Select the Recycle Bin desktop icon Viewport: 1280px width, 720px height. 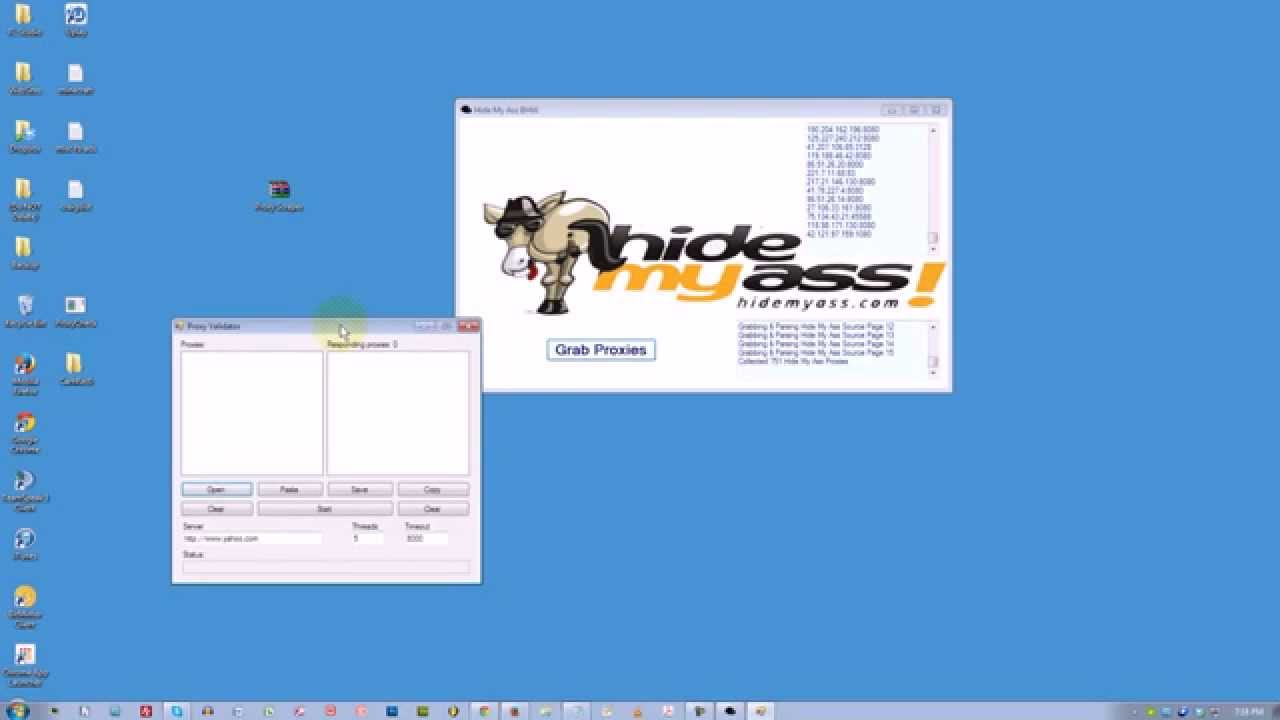(x=25, y=311)
